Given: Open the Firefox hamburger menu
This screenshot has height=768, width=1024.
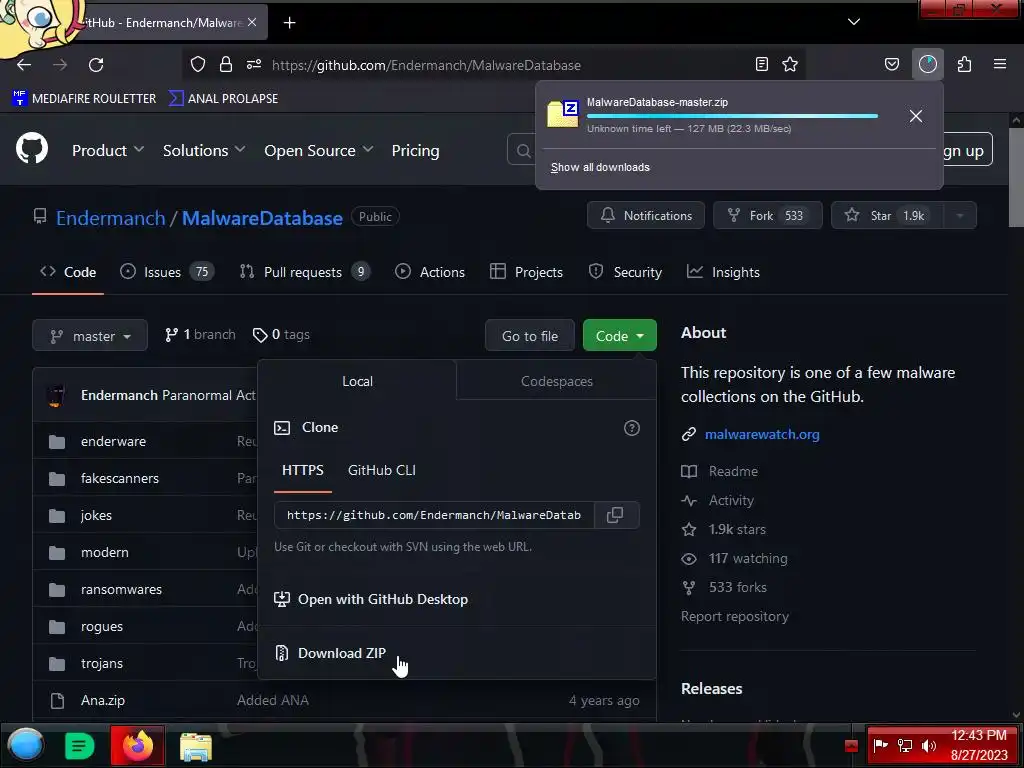Looking at the screenshot, I should coord(1000,64).
